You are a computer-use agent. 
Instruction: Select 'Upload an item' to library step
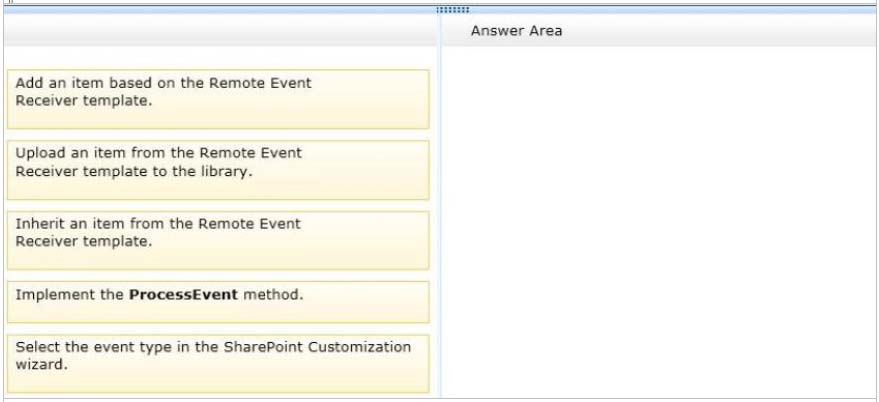point(218,170)
